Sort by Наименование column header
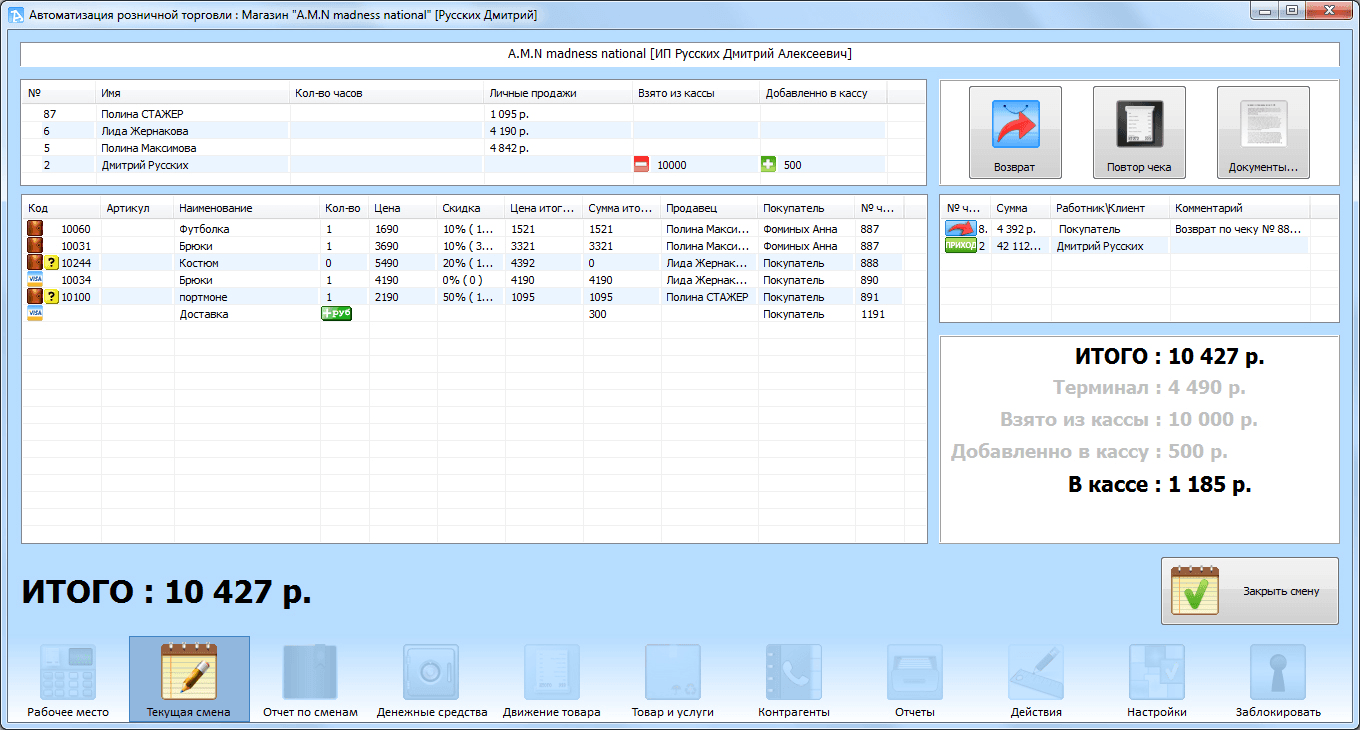The width and height of the screenshot is (1360, 730). [x=247, y=208]
